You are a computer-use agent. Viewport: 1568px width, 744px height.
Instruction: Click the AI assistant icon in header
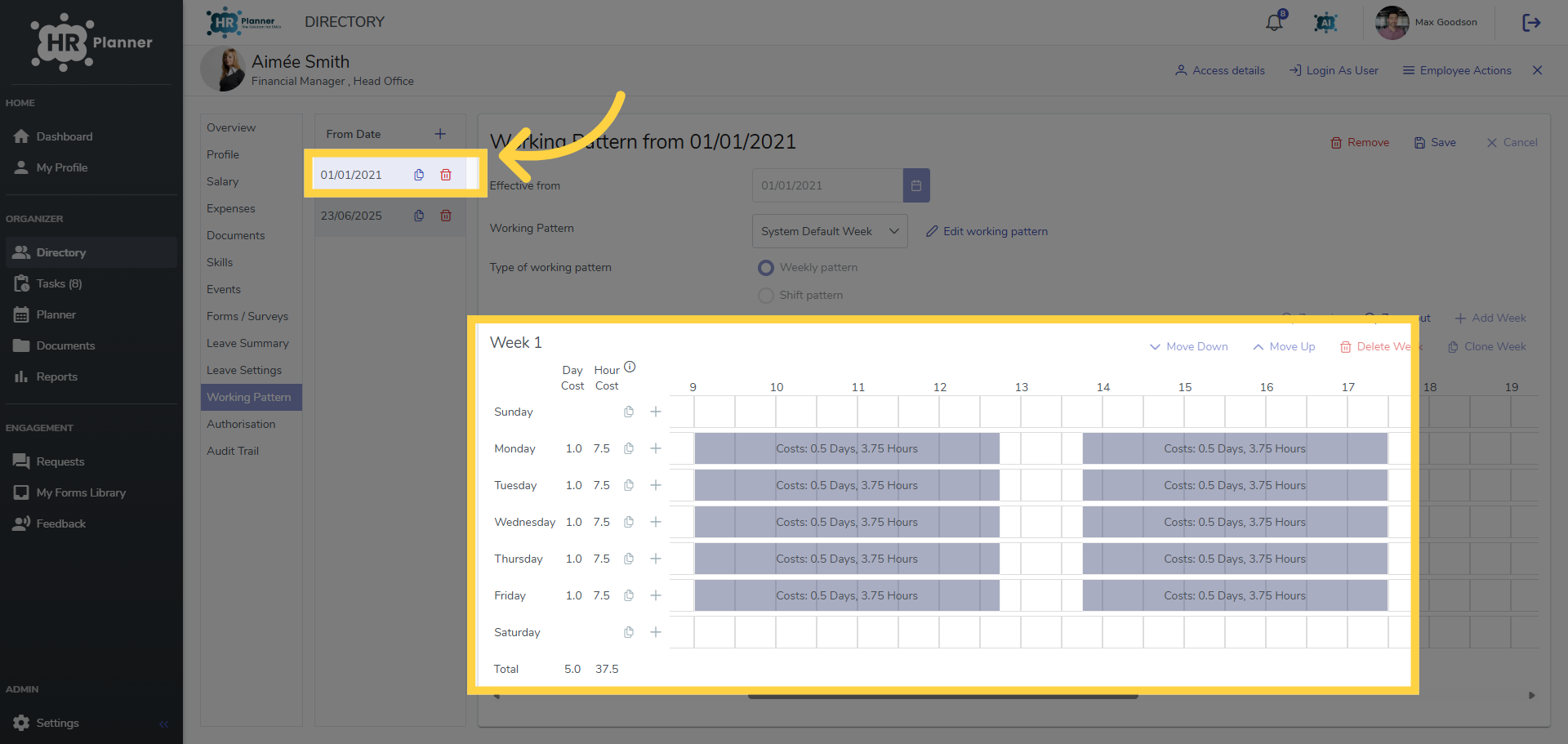click(1325, 23)
